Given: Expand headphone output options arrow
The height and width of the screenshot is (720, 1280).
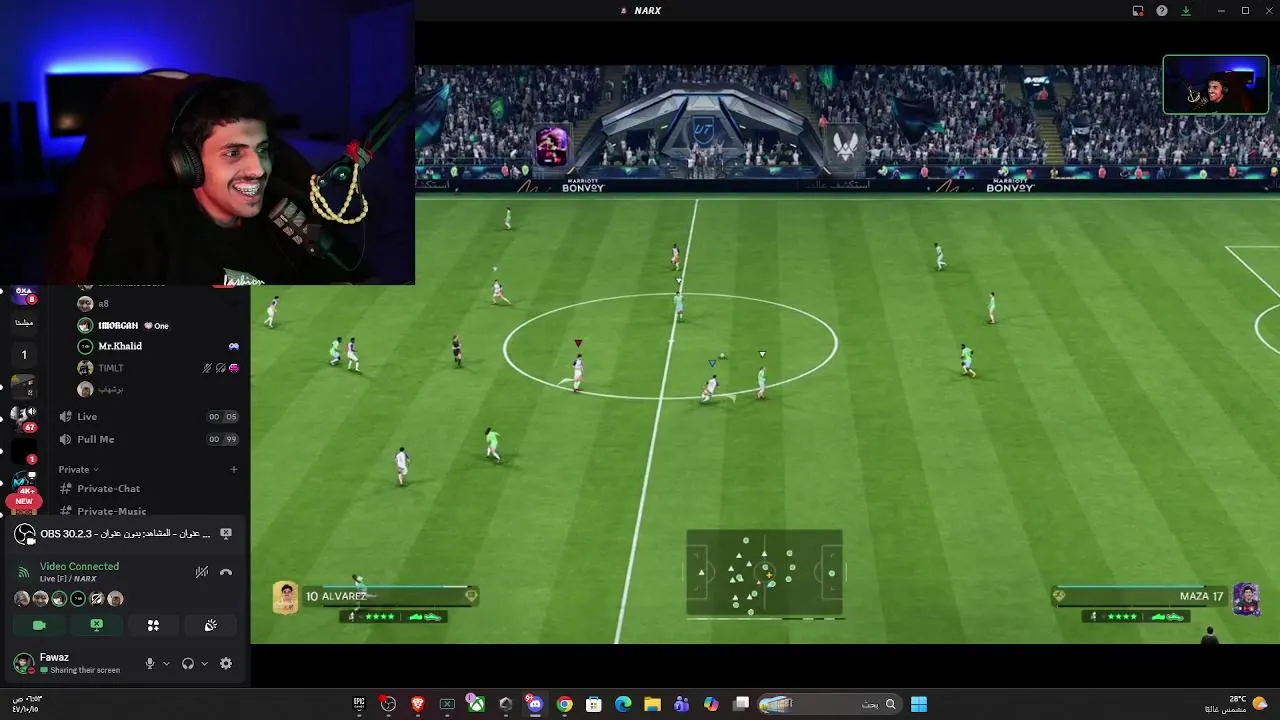Looking at the screenshot, I should point(204,663).
